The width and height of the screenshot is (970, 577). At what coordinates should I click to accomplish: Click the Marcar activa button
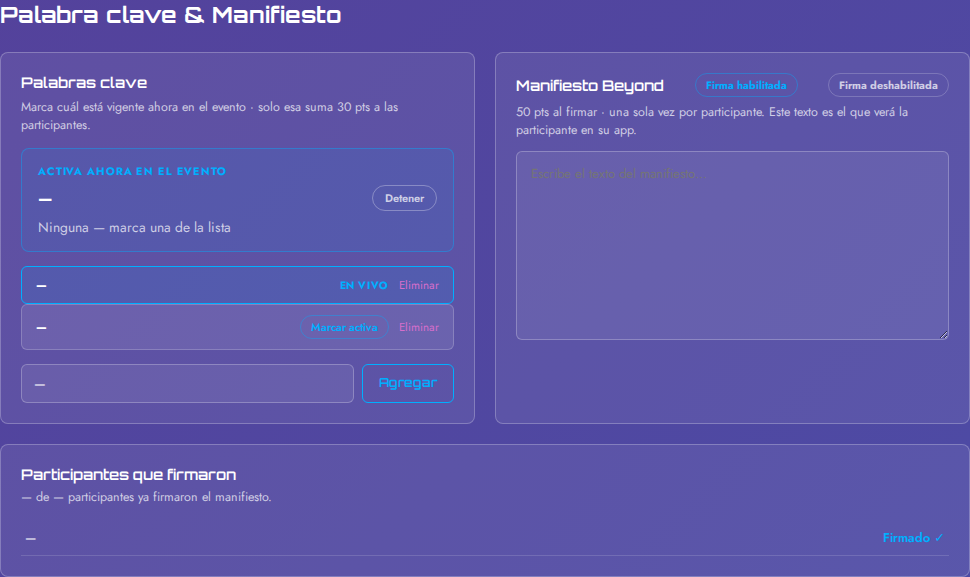(344, 327)
